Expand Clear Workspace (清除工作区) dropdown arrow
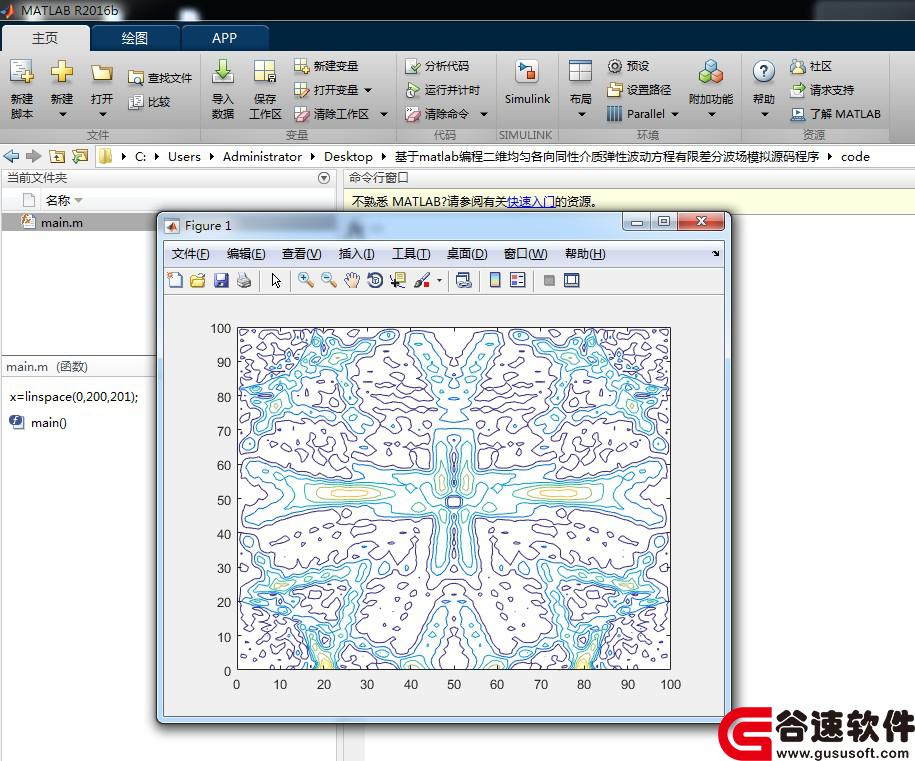 pyautogui.click(x=384, y=114)
